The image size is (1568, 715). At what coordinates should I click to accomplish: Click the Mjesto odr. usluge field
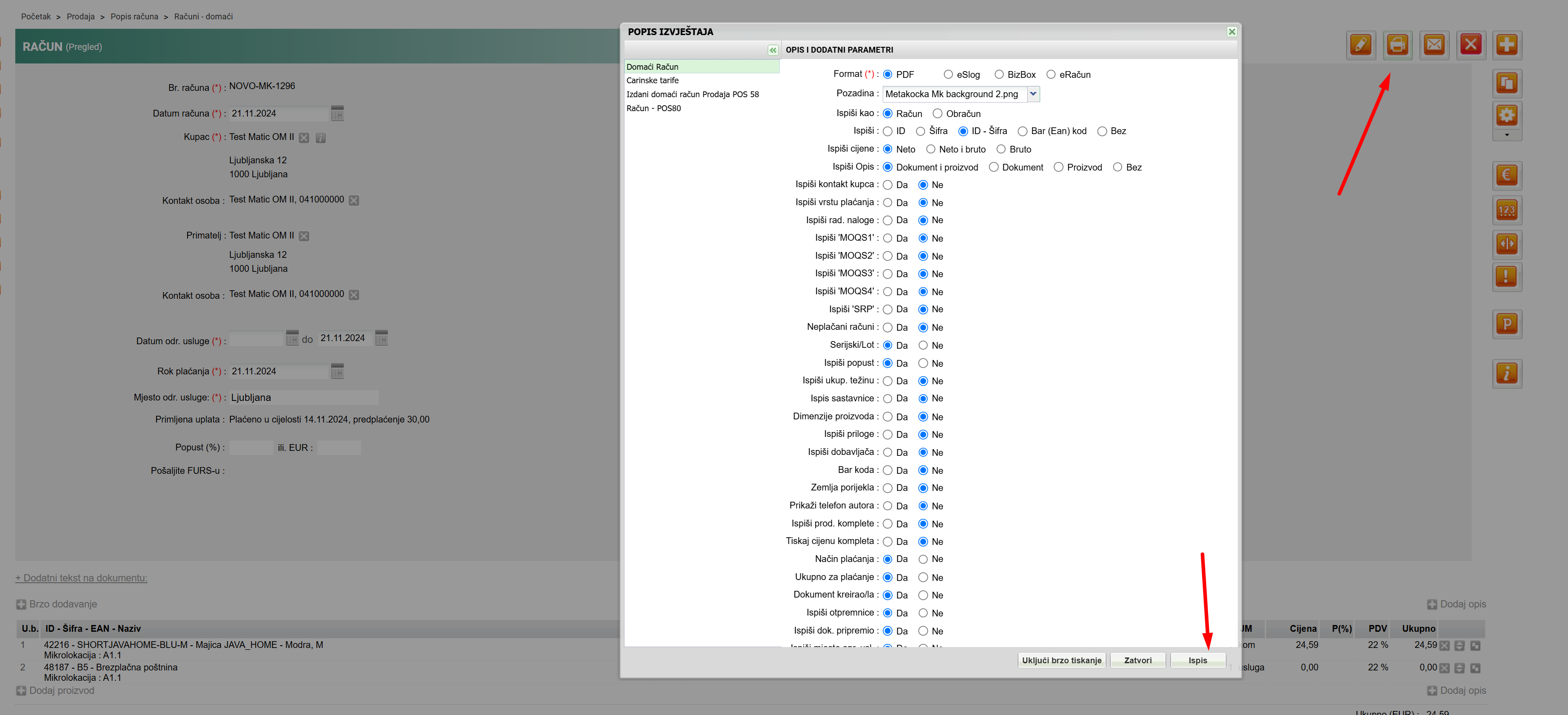click(x=303, y=398)
